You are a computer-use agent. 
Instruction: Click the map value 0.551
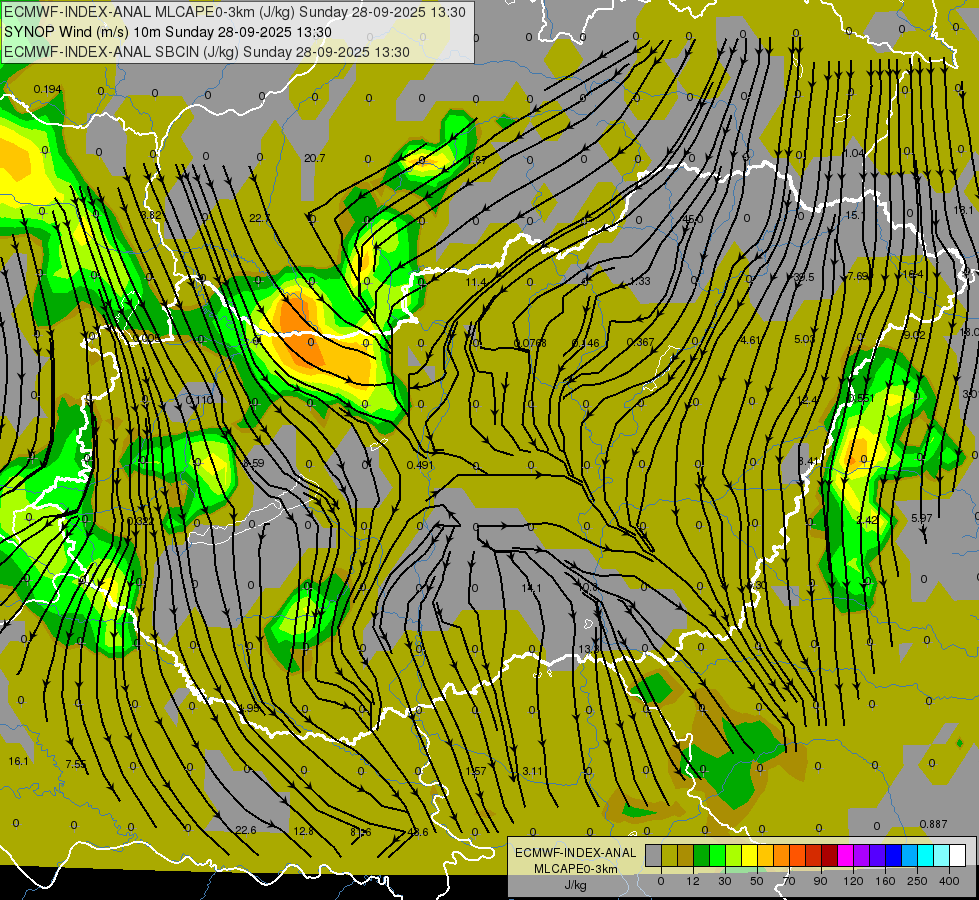pos(861,398)
